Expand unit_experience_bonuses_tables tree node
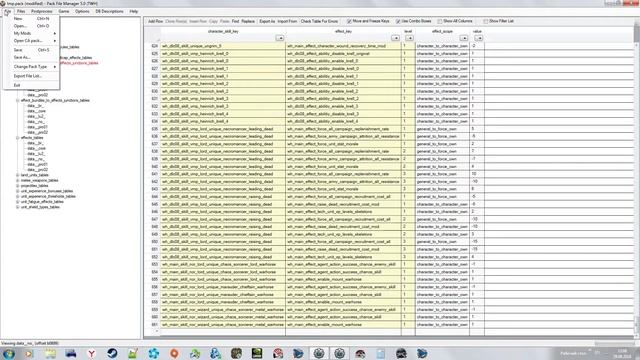Viewport: 640px width, 360px height. (18, 191)
